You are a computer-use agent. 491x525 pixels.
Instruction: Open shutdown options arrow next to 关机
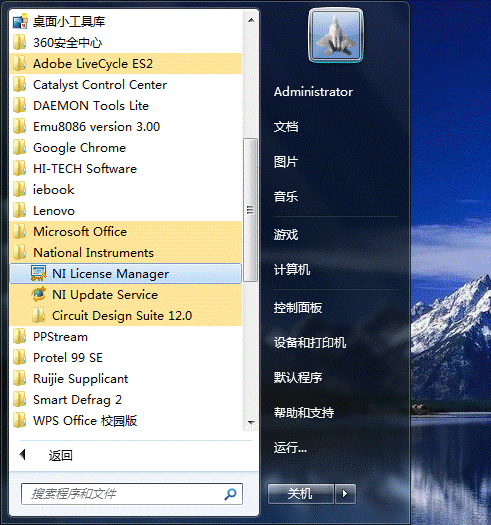click(x=345, y=494)
